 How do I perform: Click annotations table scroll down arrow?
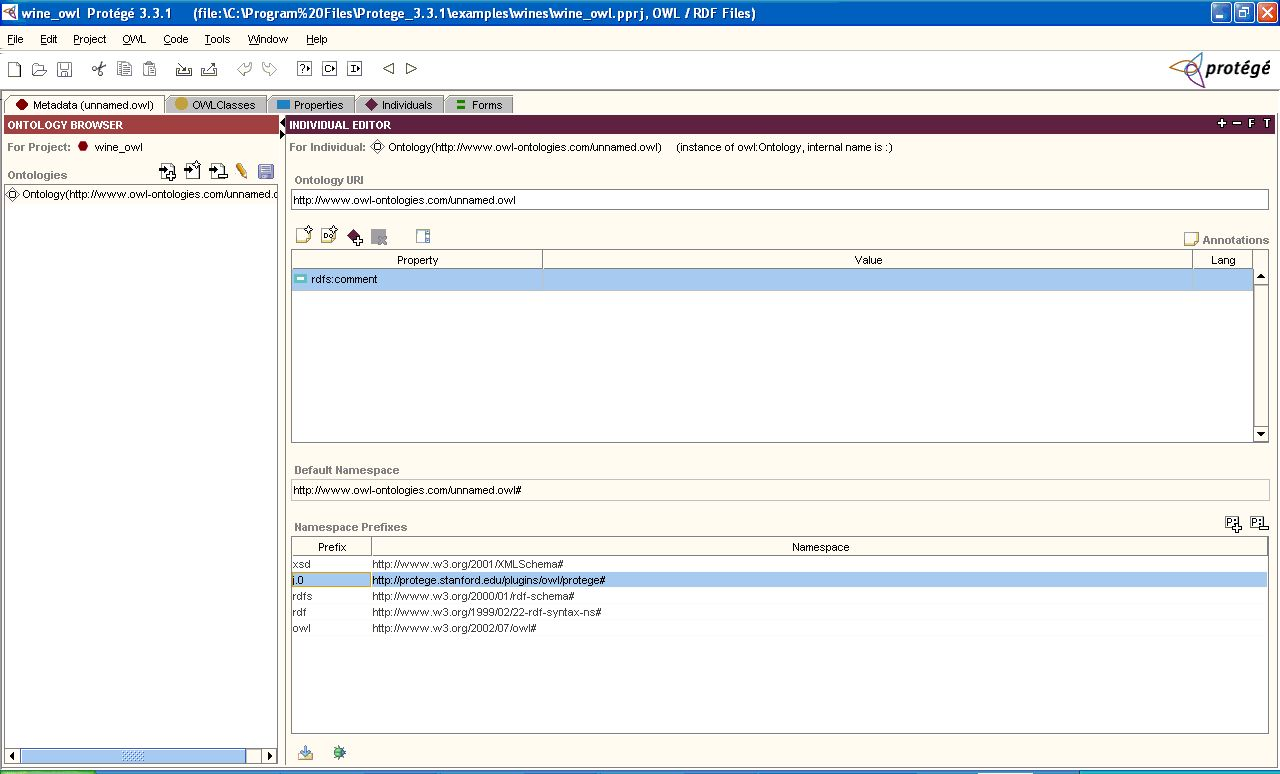tap(1260, 434)
